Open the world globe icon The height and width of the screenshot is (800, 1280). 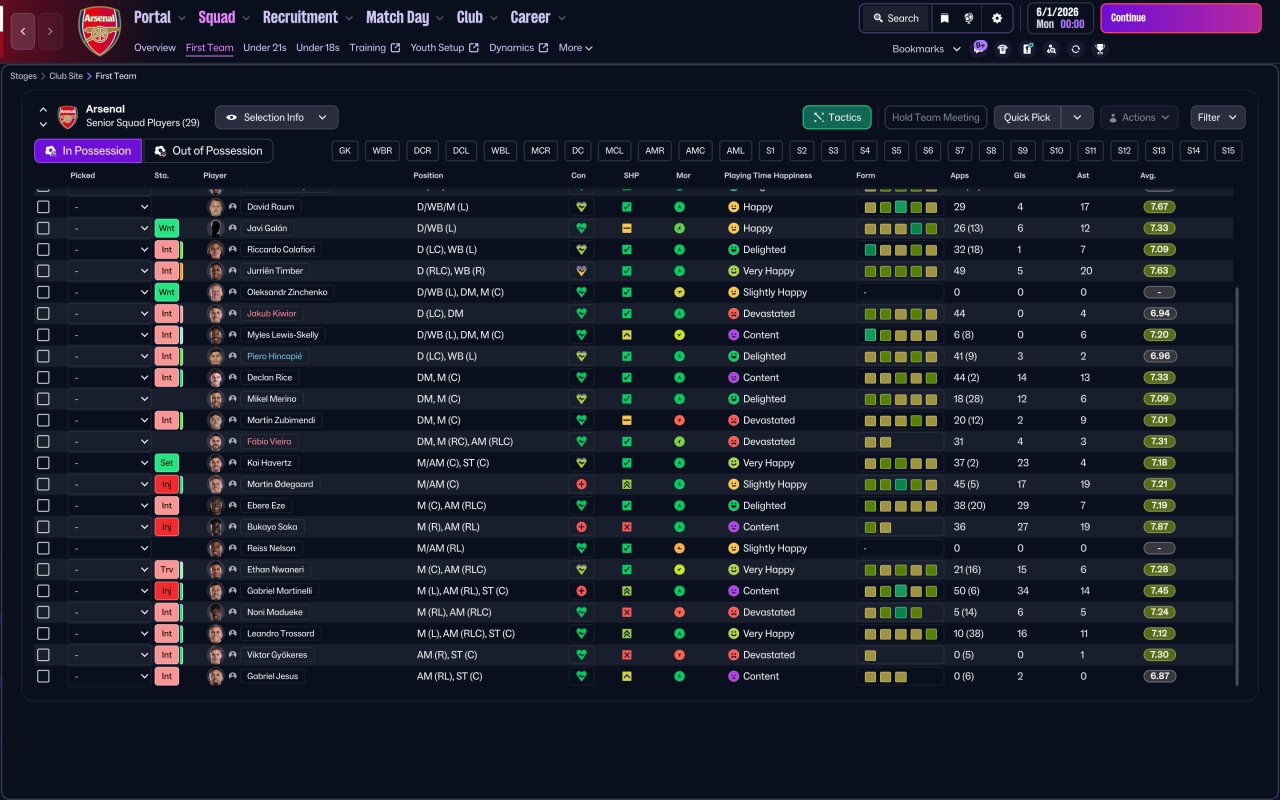click(x=969, y=18)
